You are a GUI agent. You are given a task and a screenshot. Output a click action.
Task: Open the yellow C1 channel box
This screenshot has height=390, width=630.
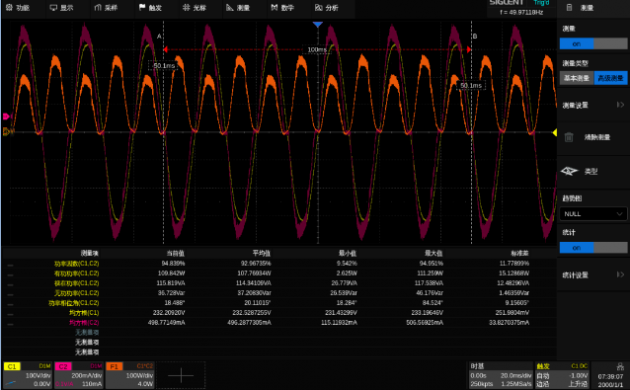tap(27, 375)
